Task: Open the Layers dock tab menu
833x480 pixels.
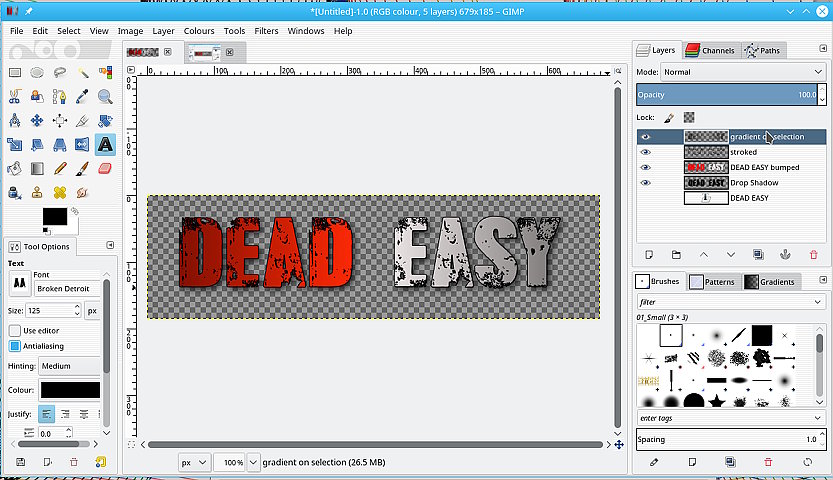Action: click(x=823, y=48)
